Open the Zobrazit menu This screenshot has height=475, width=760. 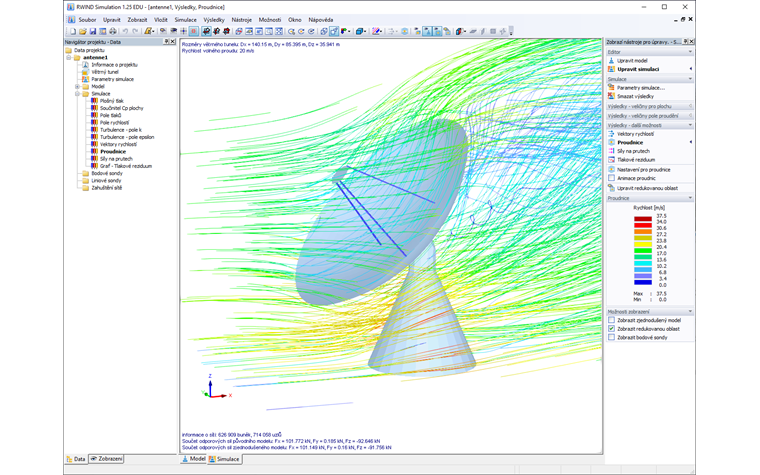click(x=137, y=20)
